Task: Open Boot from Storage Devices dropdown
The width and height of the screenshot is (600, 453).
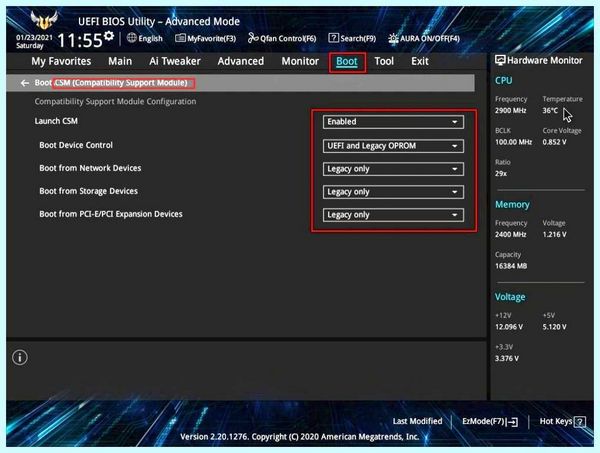Action: click(393, 192)
